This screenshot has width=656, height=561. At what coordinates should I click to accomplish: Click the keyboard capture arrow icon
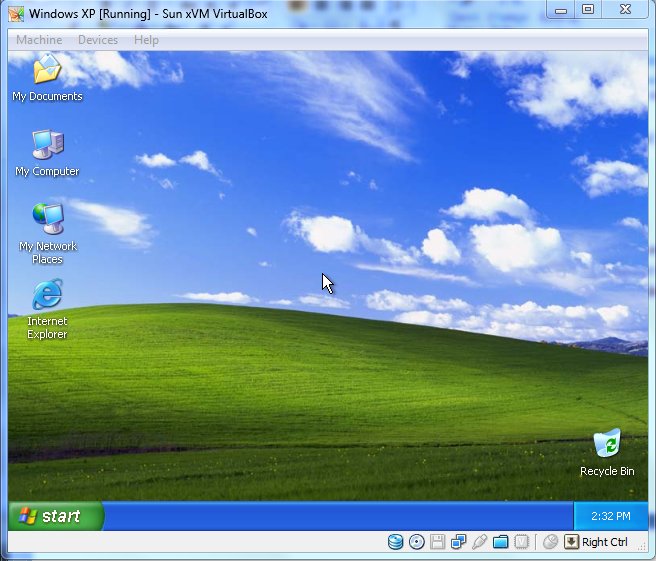click(x=571, y=542)
